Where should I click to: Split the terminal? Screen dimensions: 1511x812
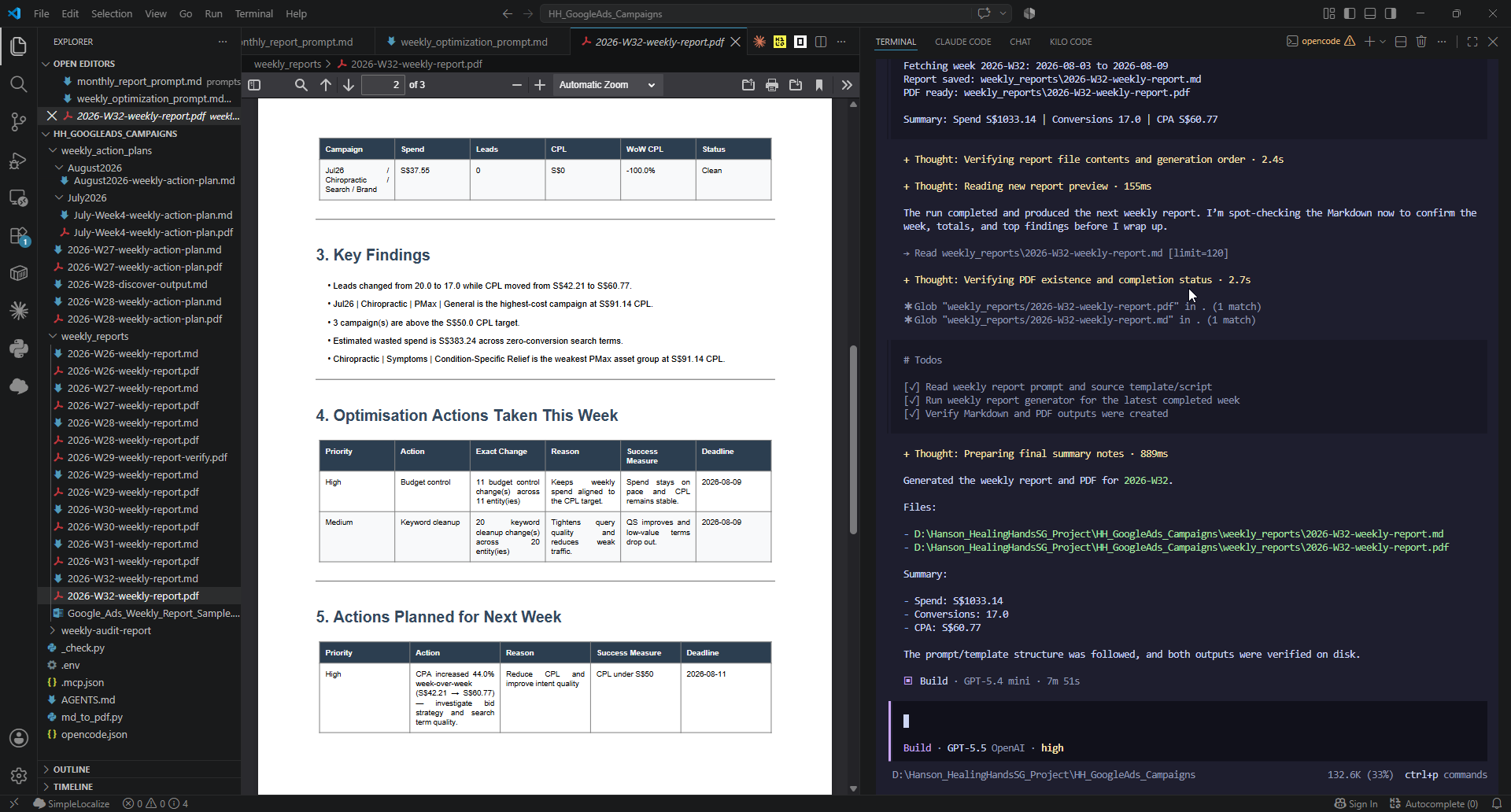tap(1401, 42)
